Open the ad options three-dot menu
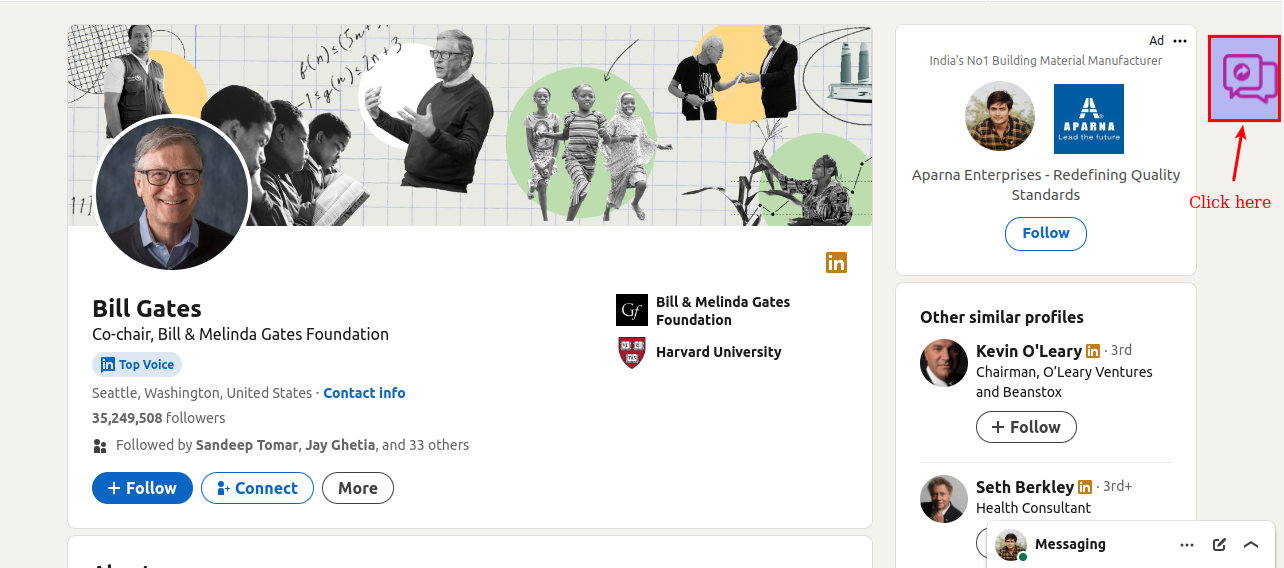1284x568 pixels. [x=1180, y=41]
